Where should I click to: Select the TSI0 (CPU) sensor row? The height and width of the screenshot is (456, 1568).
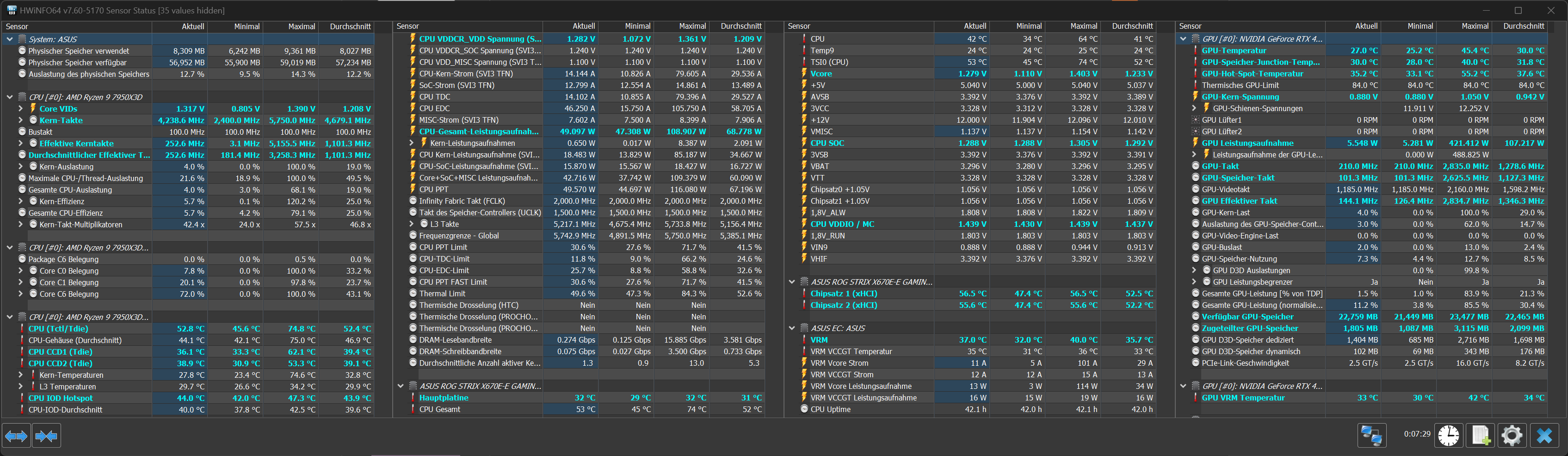[971, 62]
